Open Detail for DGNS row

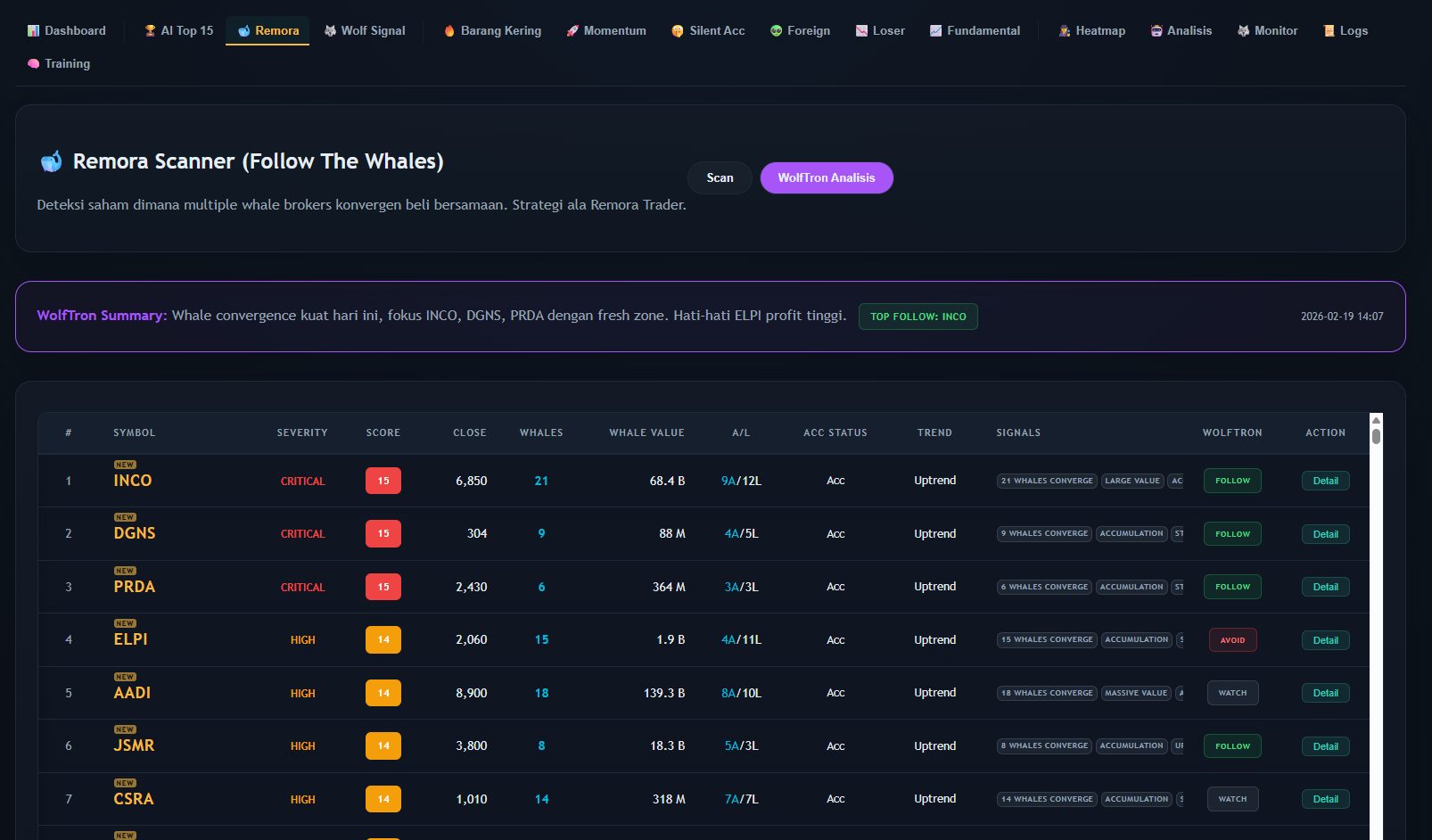tap(1326, 534)
